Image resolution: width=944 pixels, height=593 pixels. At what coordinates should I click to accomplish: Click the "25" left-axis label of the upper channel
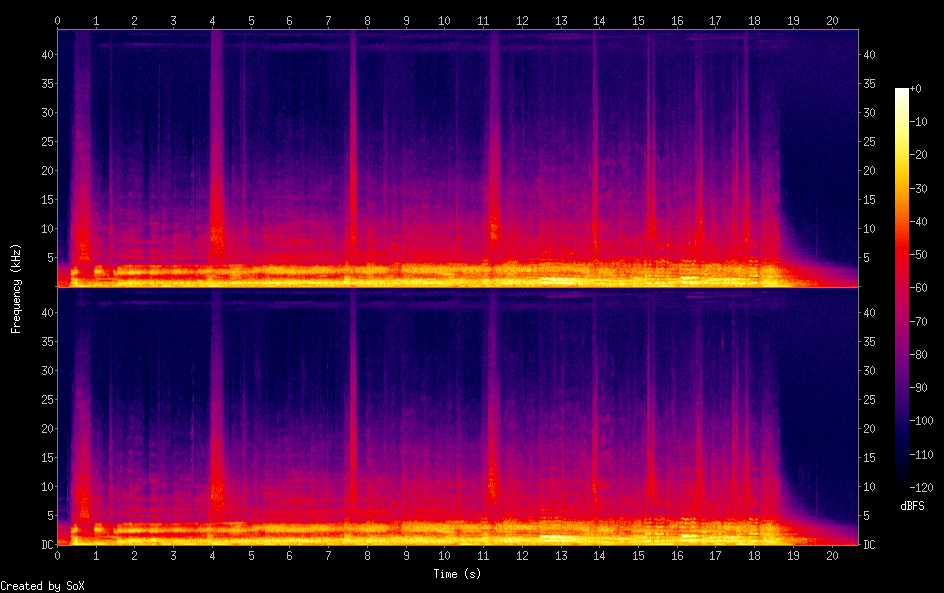pos(48,141)
